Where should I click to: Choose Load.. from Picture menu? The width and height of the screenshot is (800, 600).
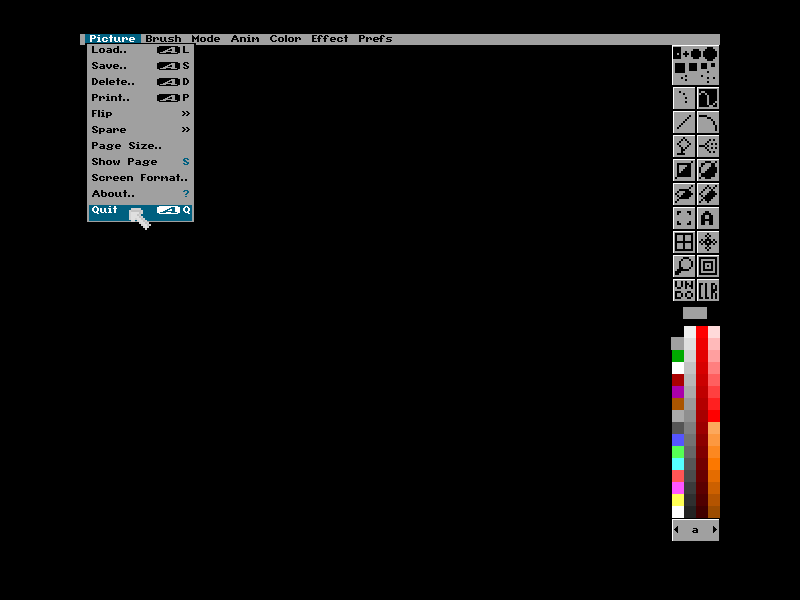(x=140, y=50)
